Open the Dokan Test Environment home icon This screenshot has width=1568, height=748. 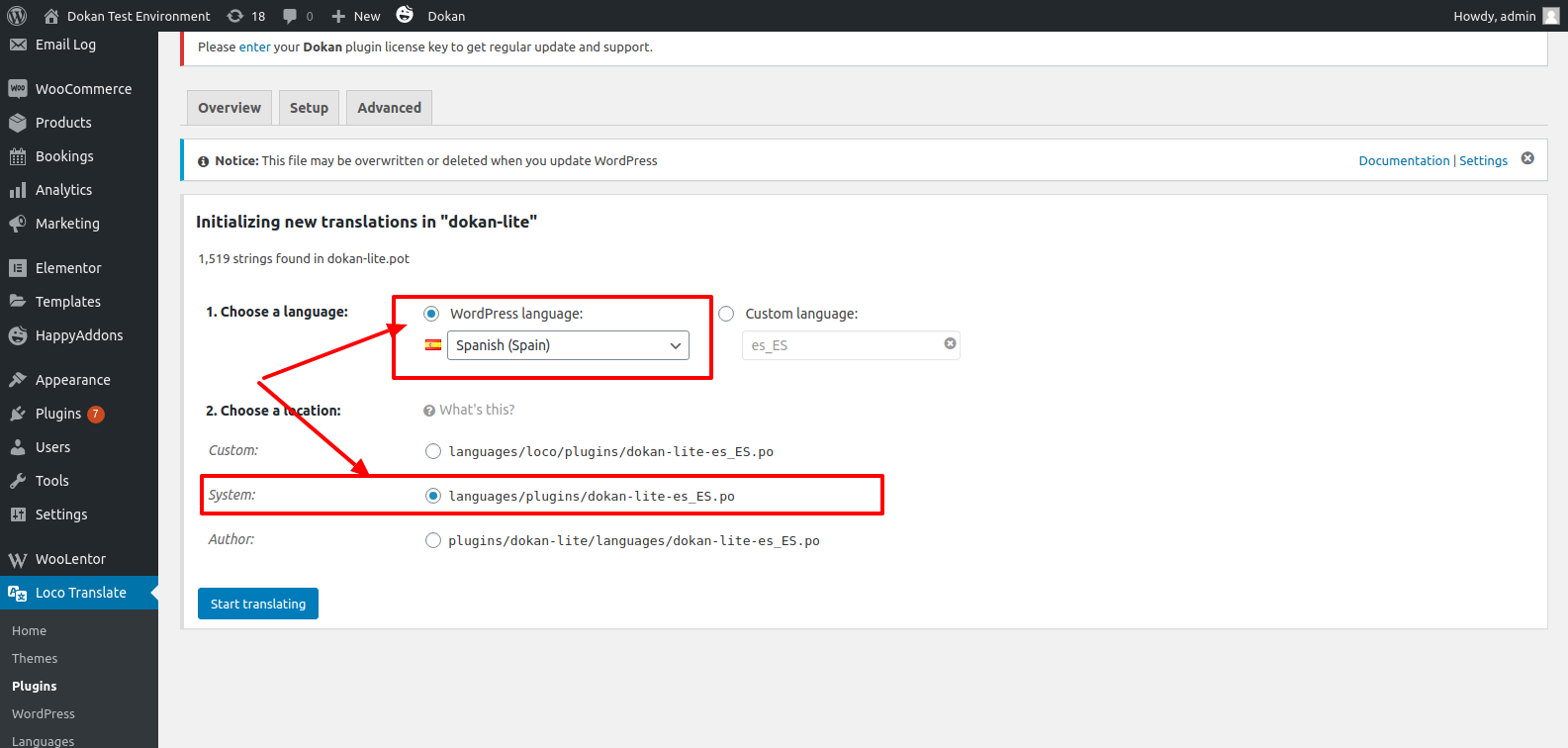pos(51,16)
